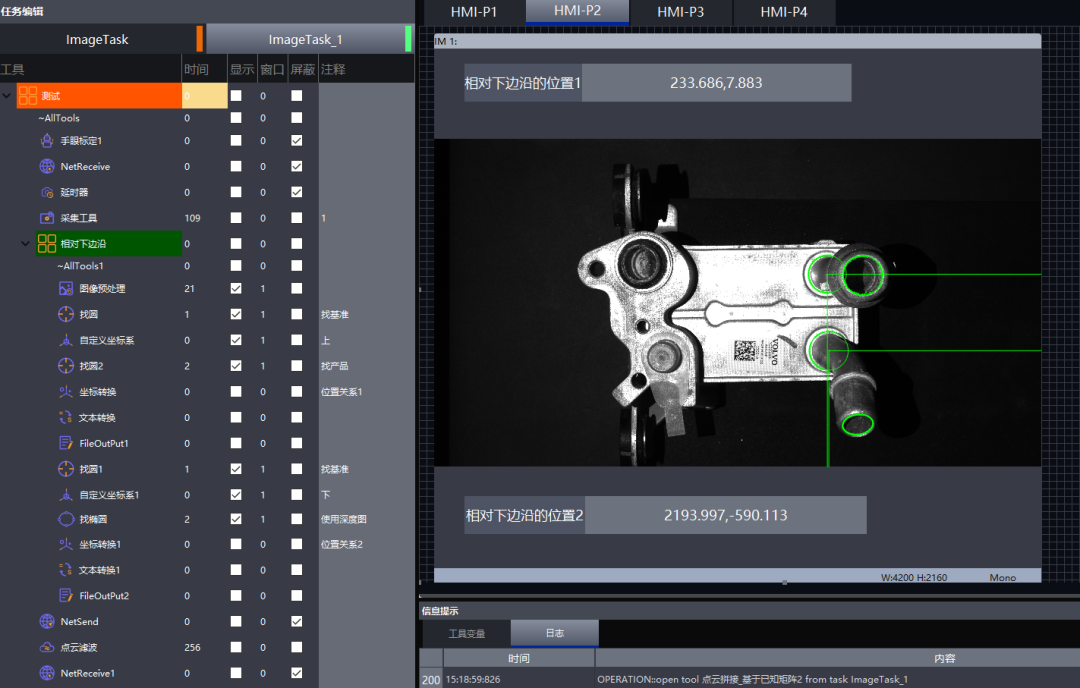Switch to the ImageTask task button
The width and height of the screenshot is (1080, 688).
pyautogui.click(x=97, y=40)
